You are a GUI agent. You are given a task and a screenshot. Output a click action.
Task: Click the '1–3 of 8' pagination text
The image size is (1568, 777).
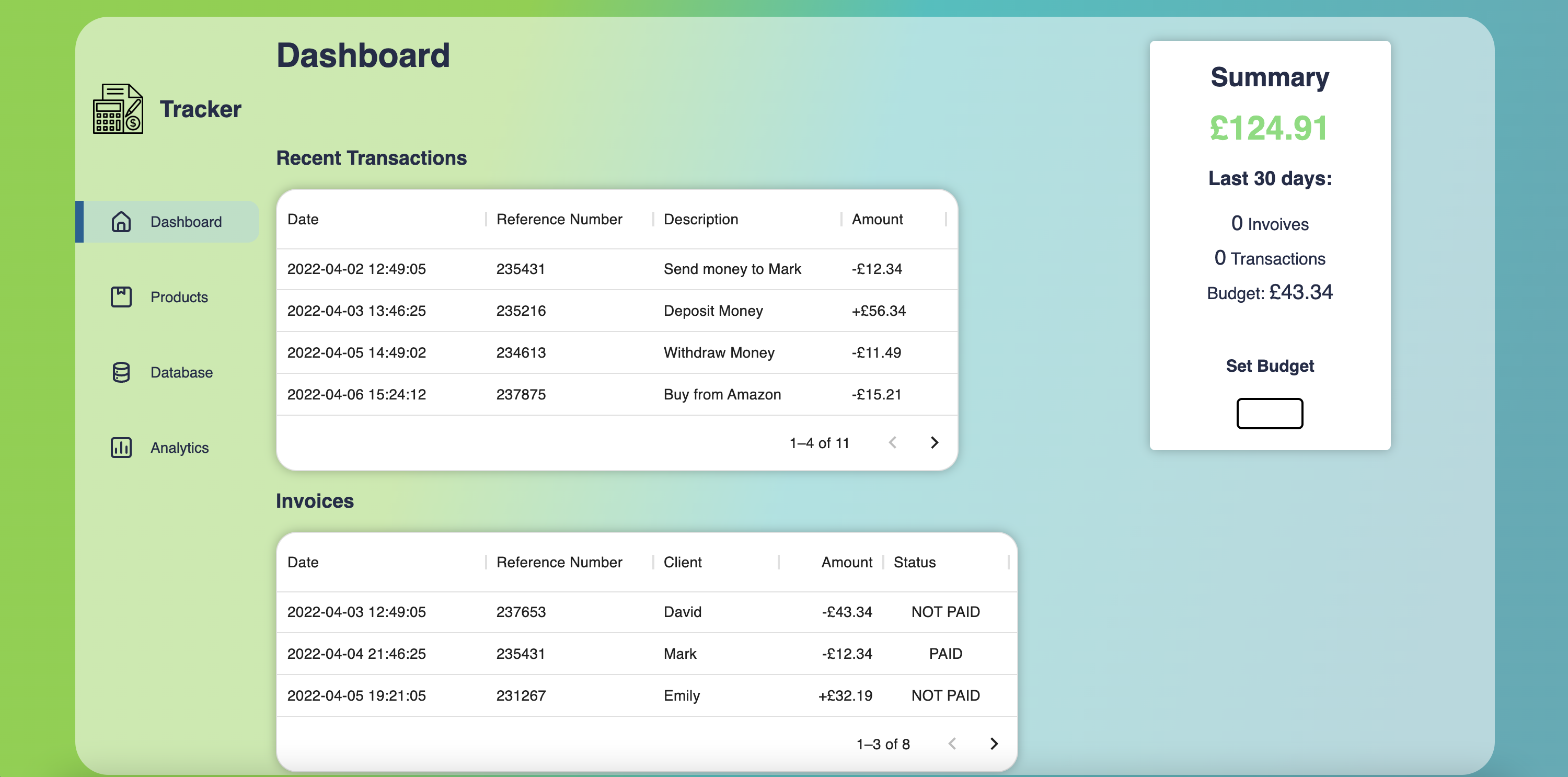point(883,744)
